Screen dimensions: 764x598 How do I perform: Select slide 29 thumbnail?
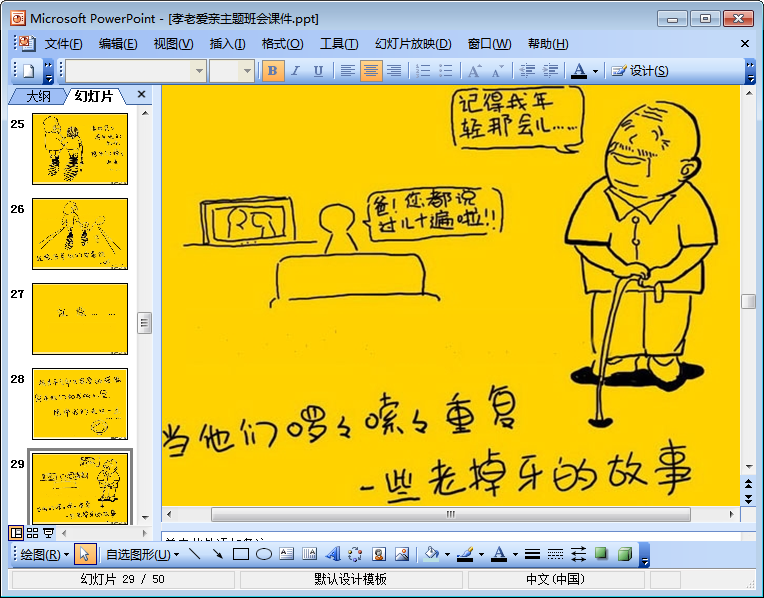80,488
